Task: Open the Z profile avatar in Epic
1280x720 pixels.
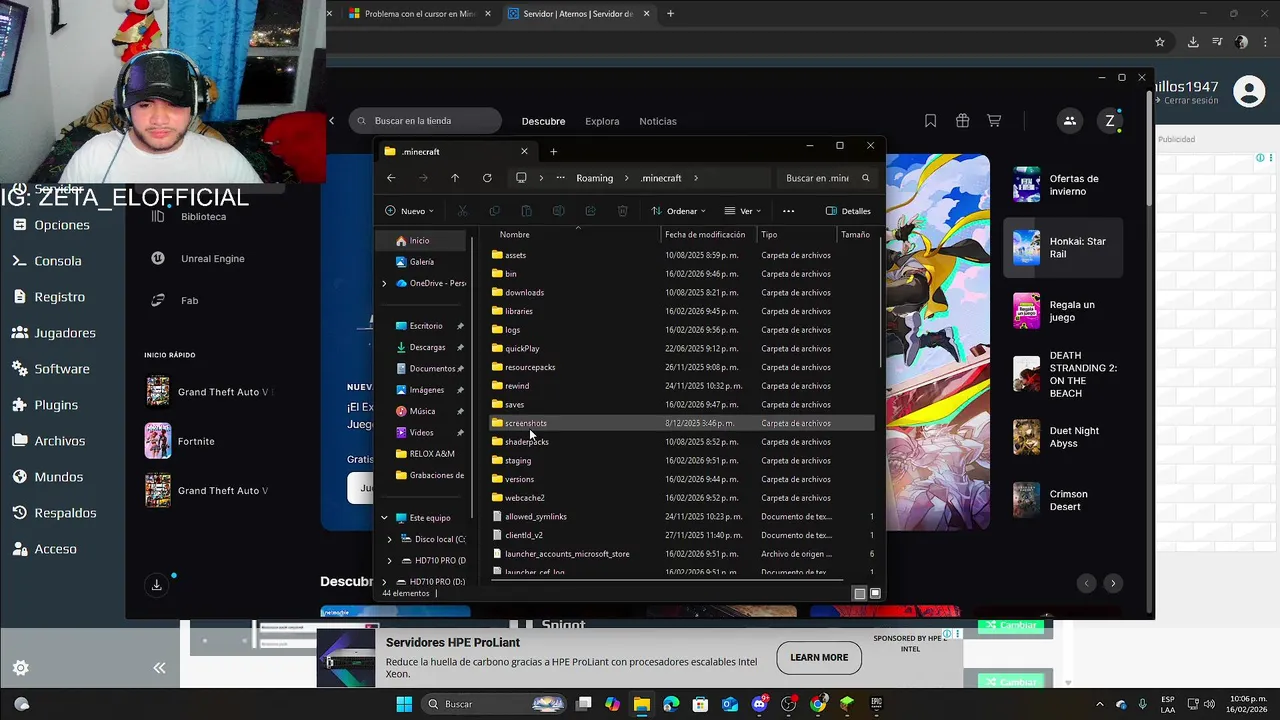Action: point(1110,121)
